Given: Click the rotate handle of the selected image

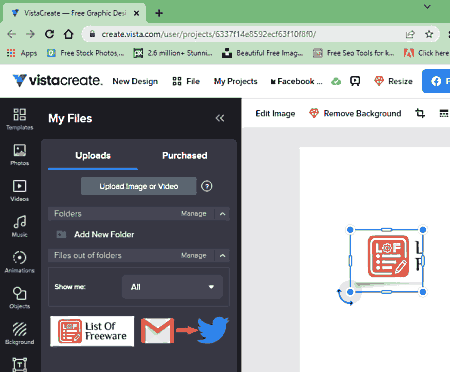Looking at the screenshot, I should [x=345, y=298].
